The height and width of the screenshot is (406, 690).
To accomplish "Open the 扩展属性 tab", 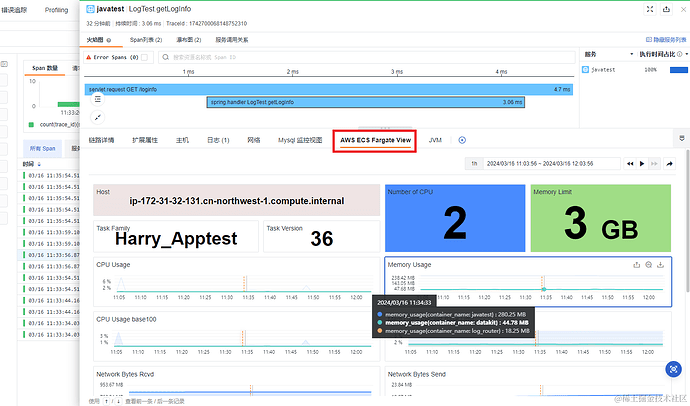I will (x=145, y=140).
